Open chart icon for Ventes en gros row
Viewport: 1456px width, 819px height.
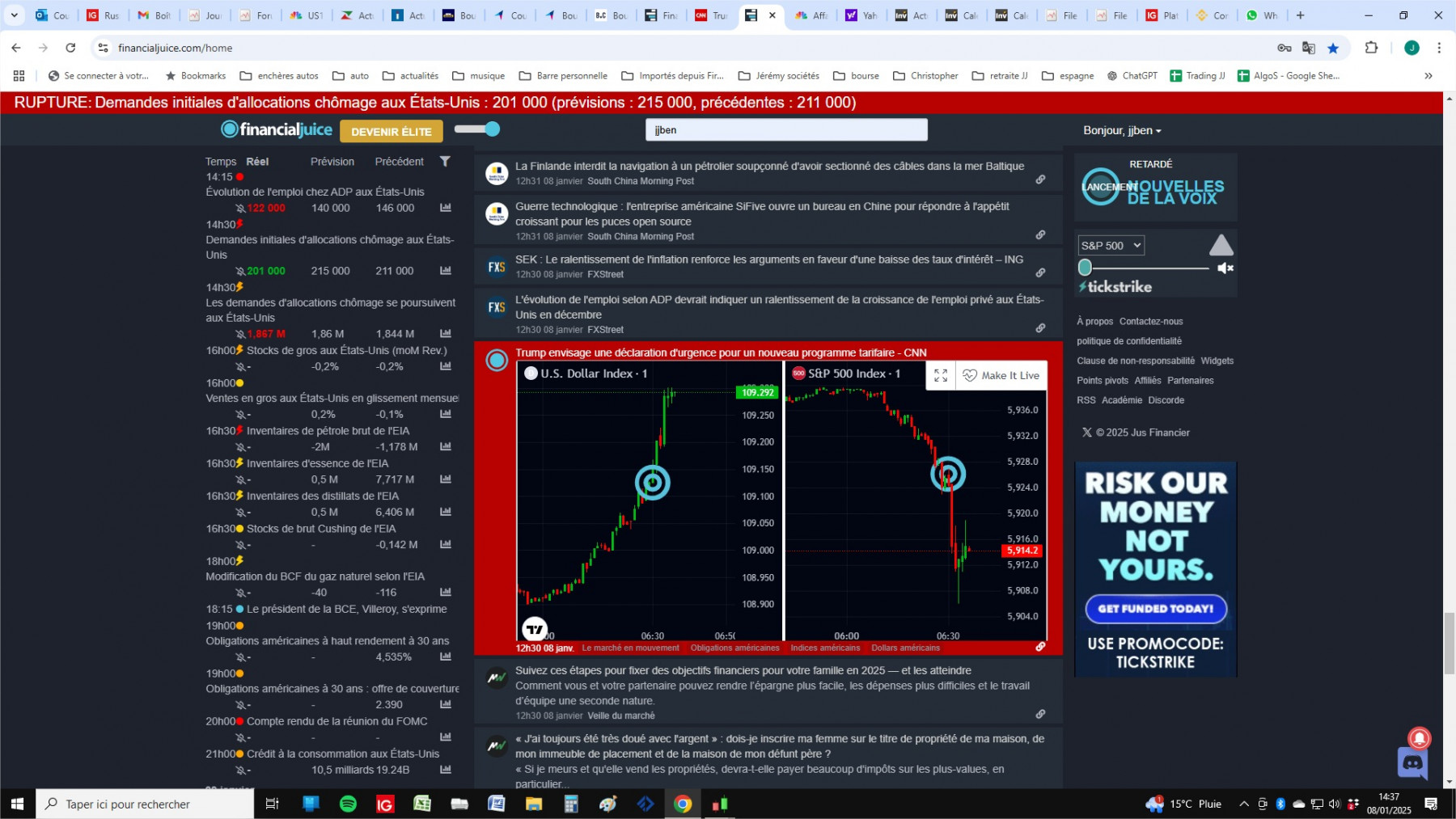pyautogui.click(x=446, y=414)
